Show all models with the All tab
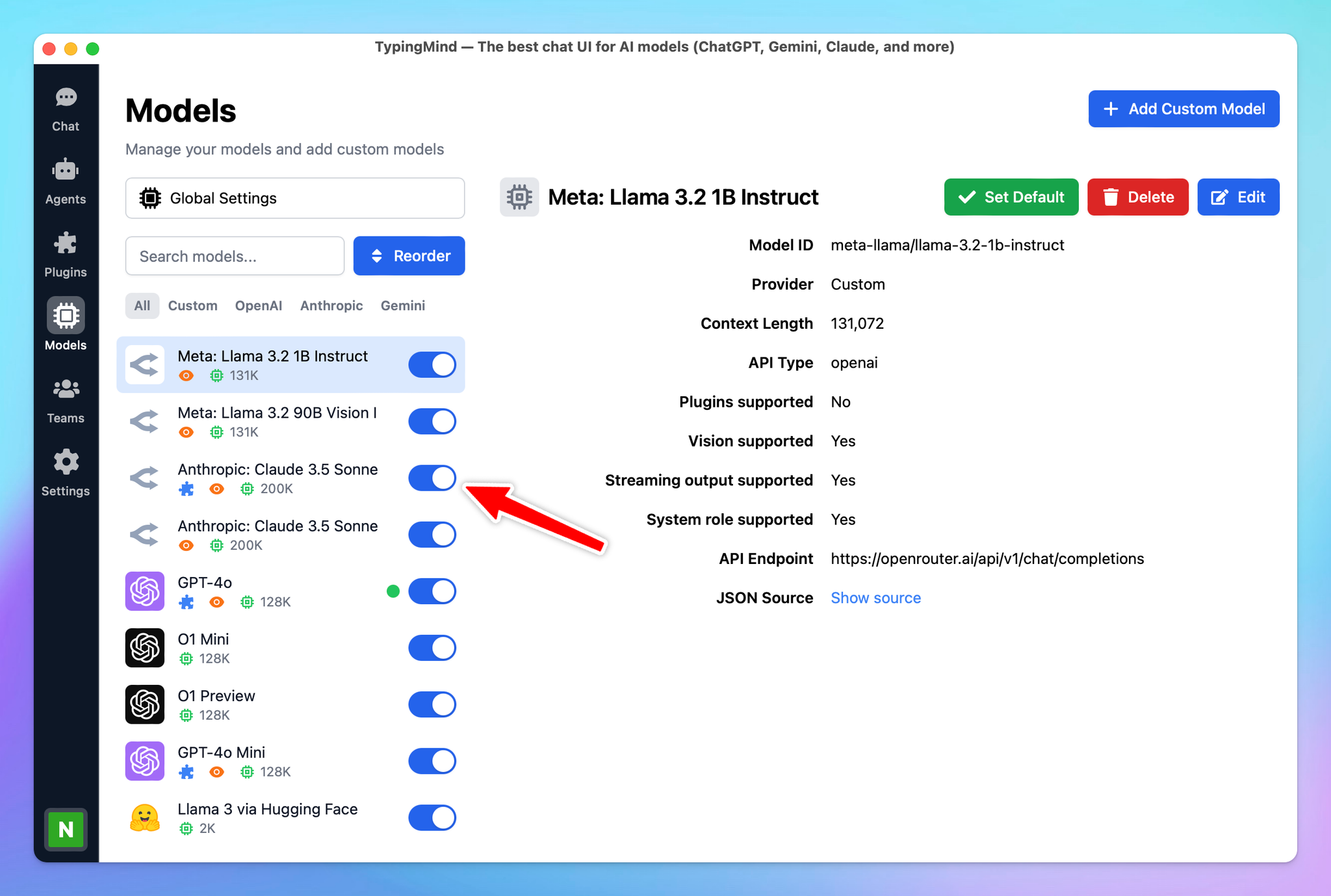 [x=142, y=305]
